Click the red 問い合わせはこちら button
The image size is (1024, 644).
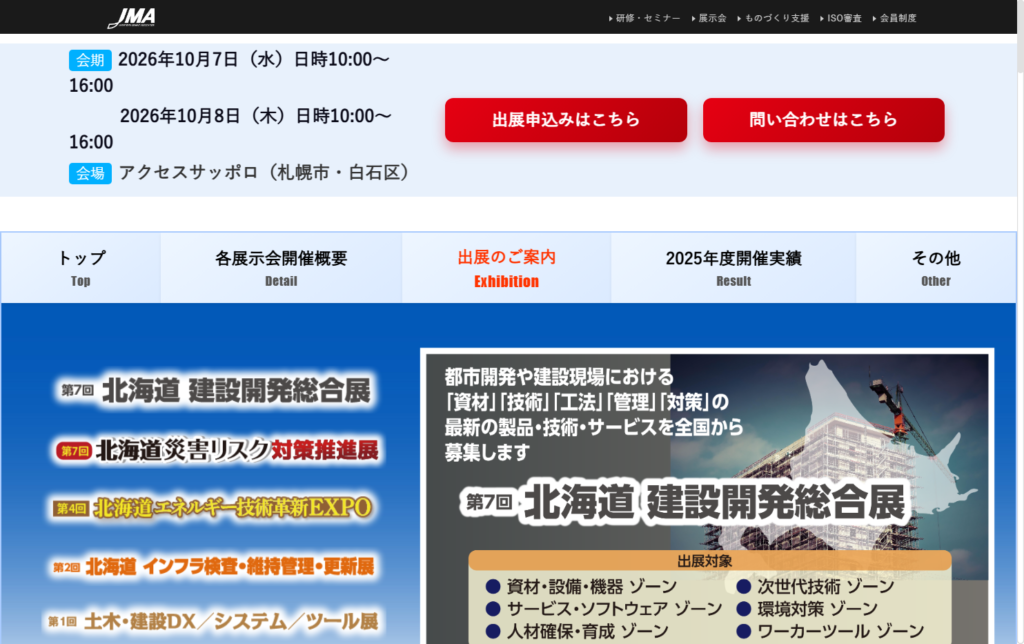tap(823, 119)
